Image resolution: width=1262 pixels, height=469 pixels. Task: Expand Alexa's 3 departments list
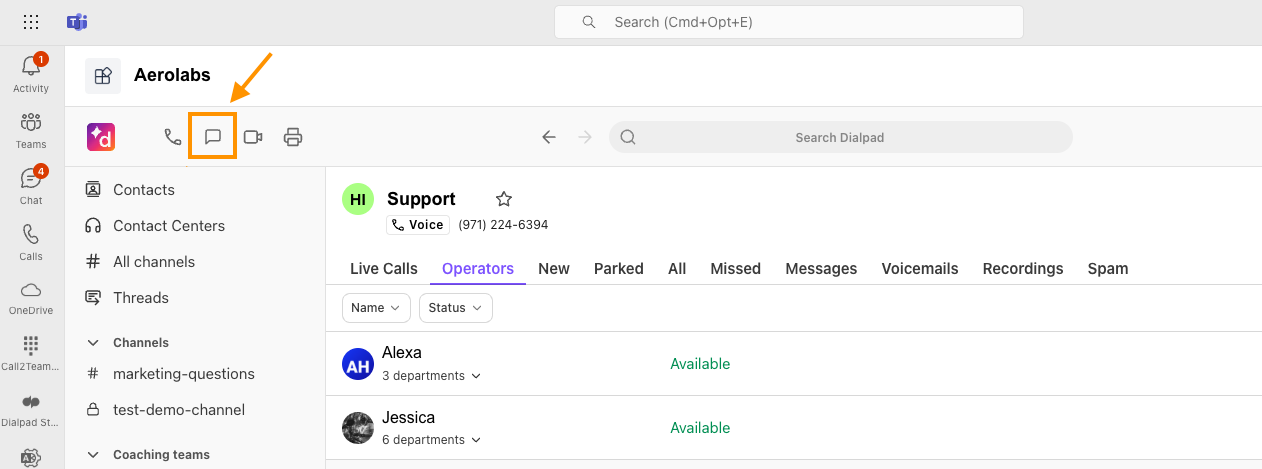[x=431, y=376]
